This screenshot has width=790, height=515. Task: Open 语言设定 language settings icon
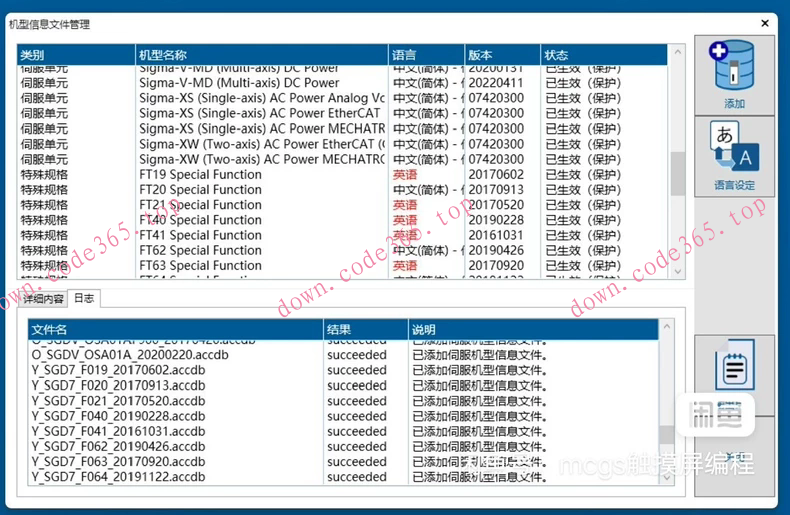(734, 157)
